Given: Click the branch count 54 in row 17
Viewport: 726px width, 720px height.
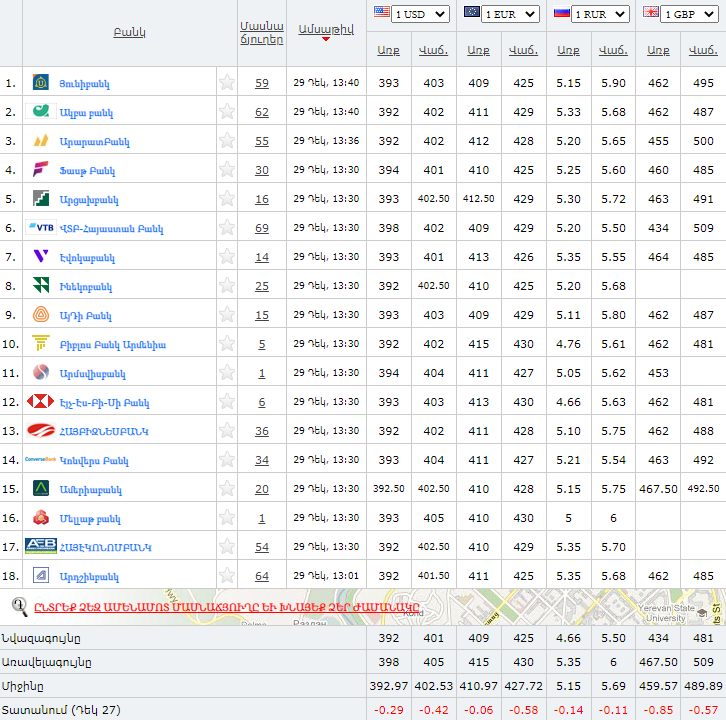Looking at the screenshot, I should click(x=262, y=547).
